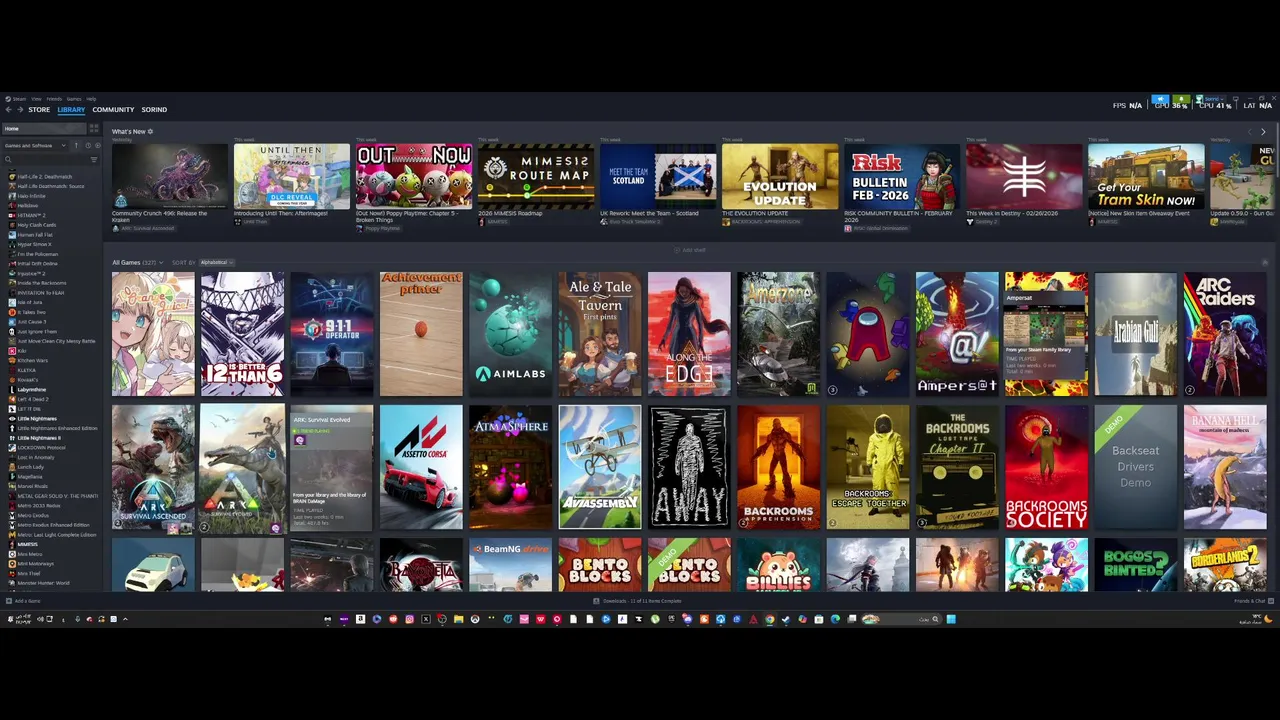This screenshot has height=720, width=1280.
Task: Go back with the left arrow button
Action: coord(8,109)
